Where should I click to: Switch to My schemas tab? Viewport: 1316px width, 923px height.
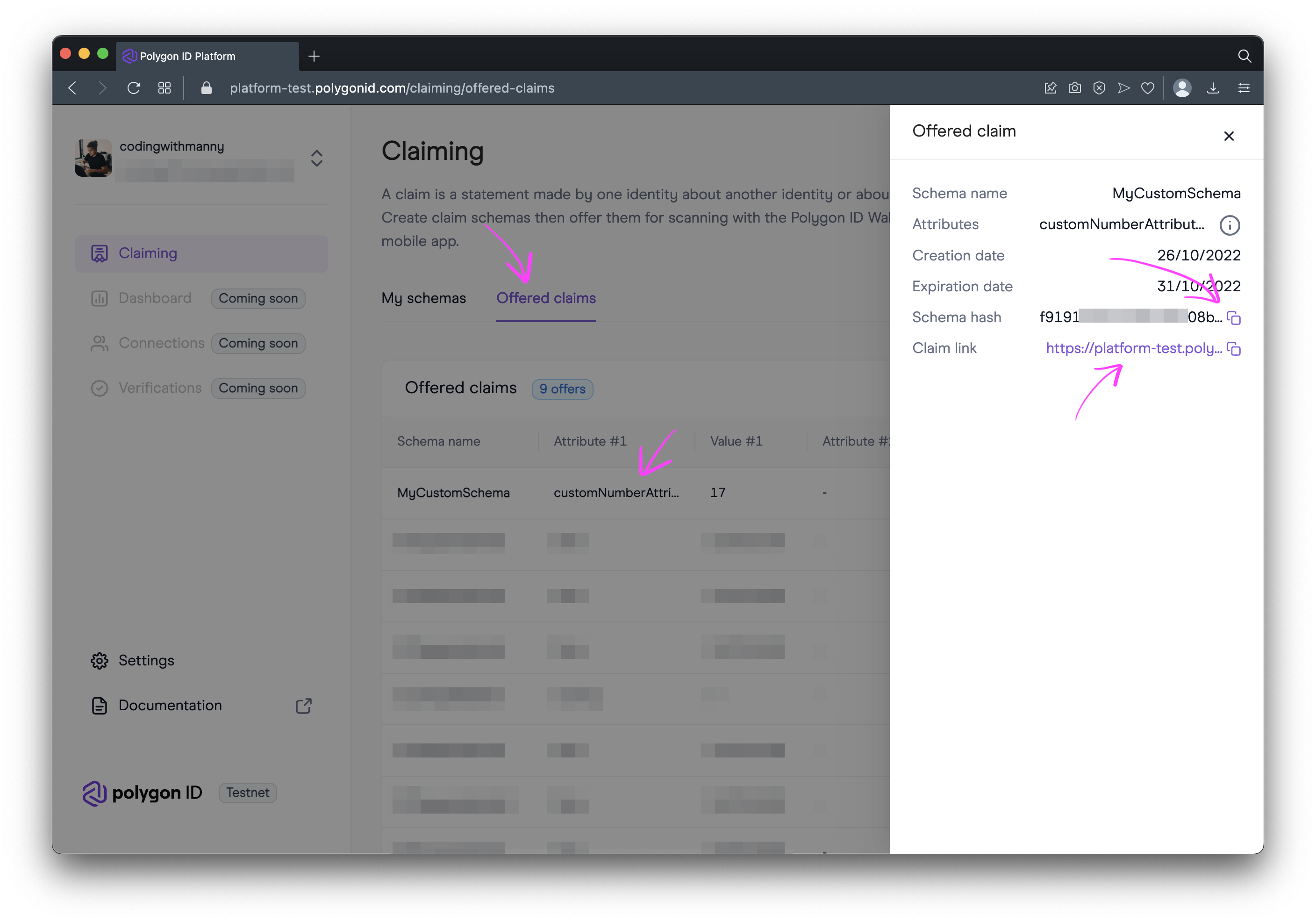click(x=423, y=298)
